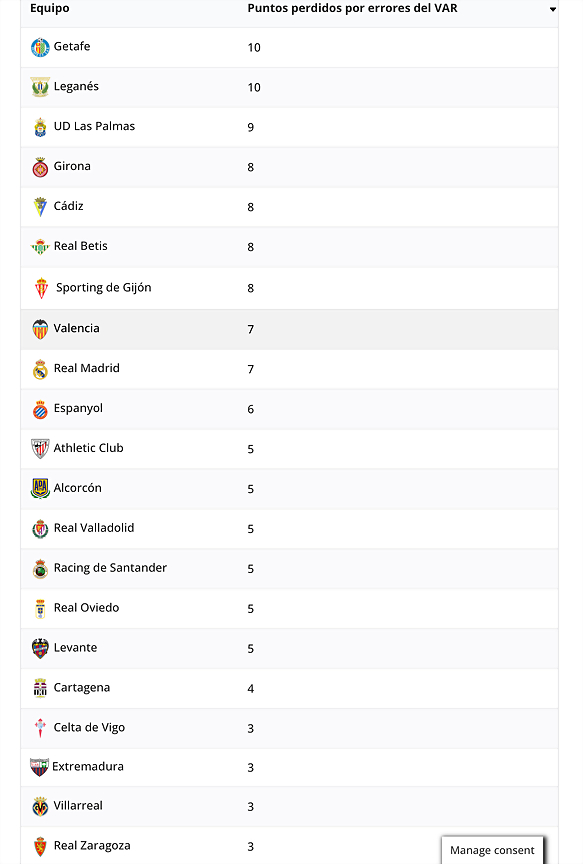Screen dimensions: 583x864
Task: Click the Puntos perdidos por errores del VAR header
Action: point(352,8)
